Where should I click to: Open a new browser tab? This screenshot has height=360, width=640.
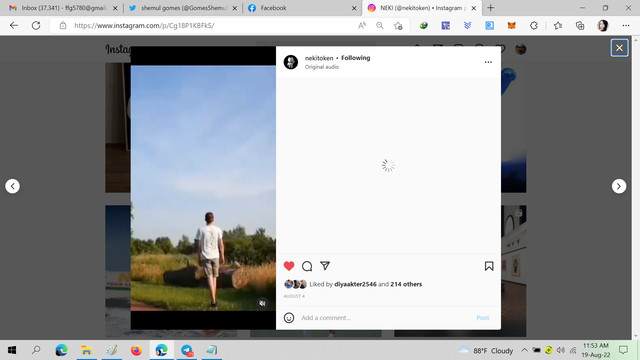[491, 8]
